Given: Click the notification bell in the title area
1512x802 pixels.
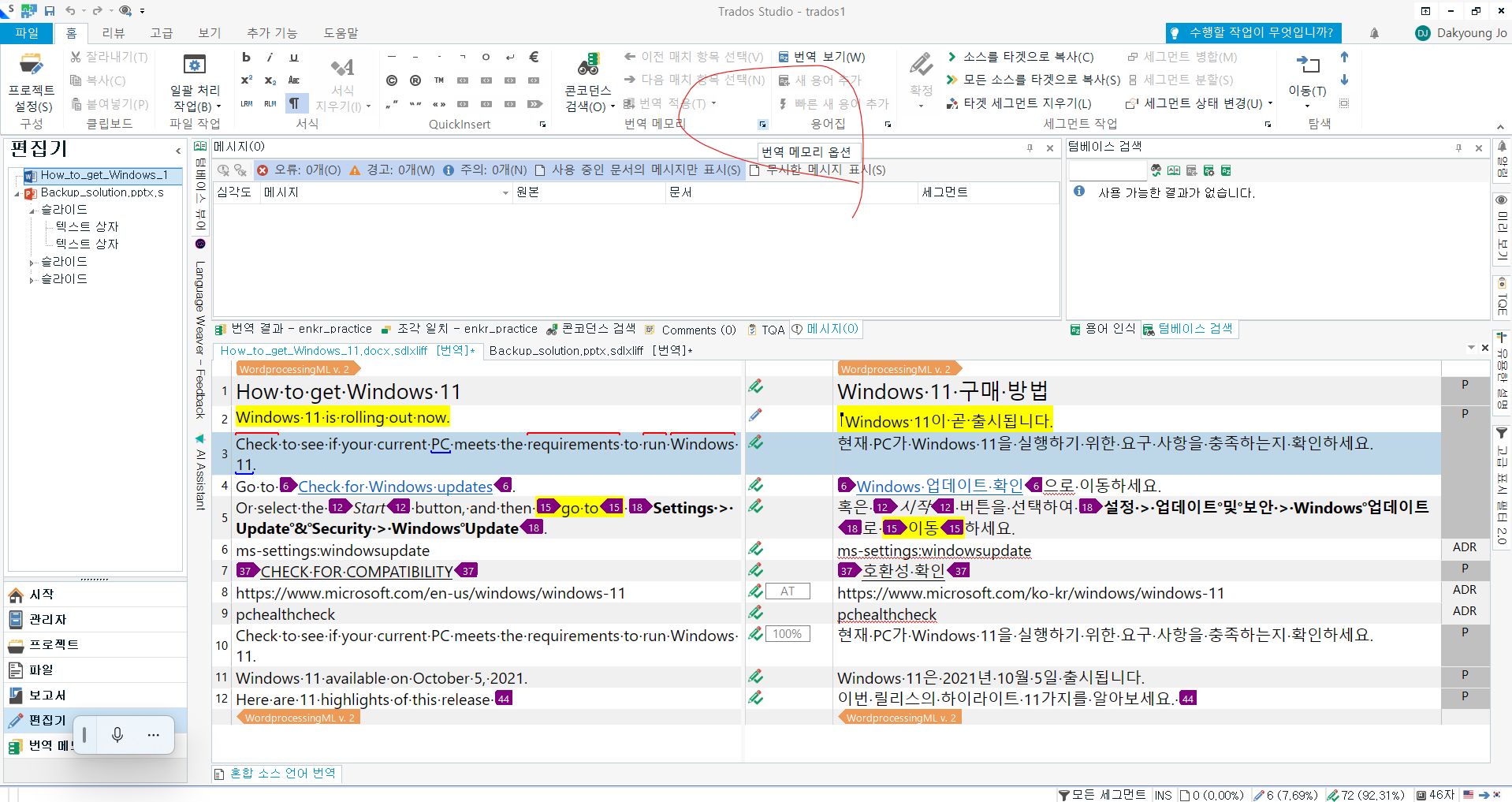Looking at the screenshot, I should pyautogui.click(x=1374, y=33).
